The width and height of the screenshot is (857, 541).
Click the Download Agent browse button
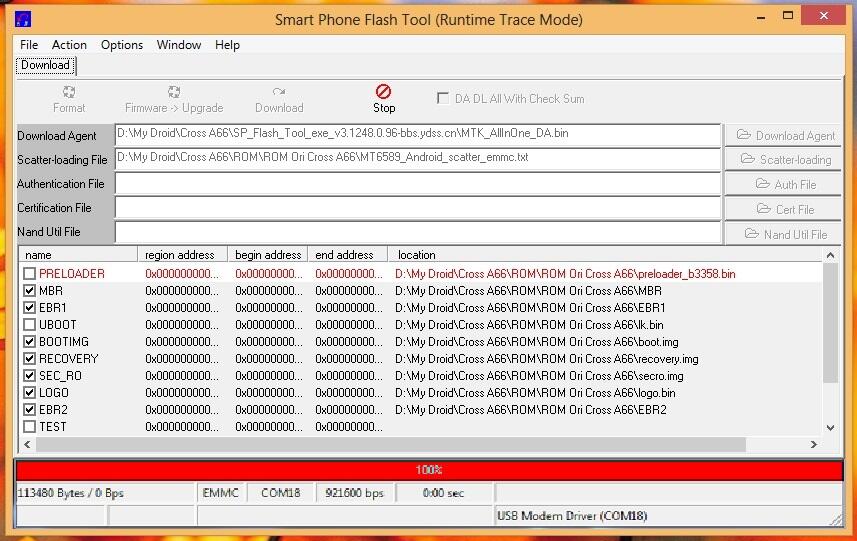coord(783,135)
